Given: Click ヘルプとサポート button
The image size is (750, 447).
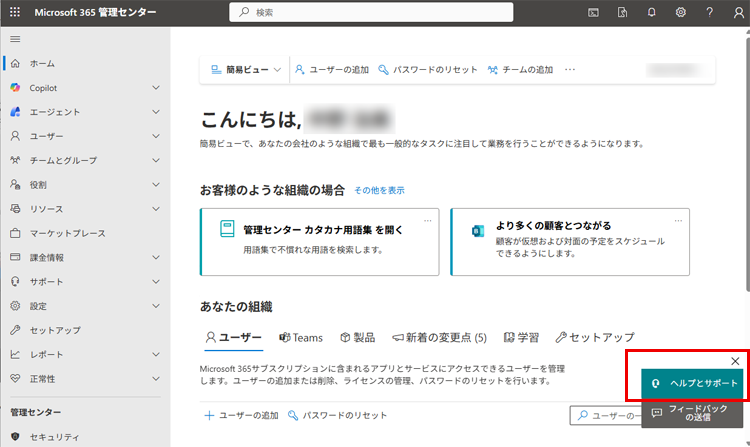Looking at the screenshot, I should click(692, 383).
